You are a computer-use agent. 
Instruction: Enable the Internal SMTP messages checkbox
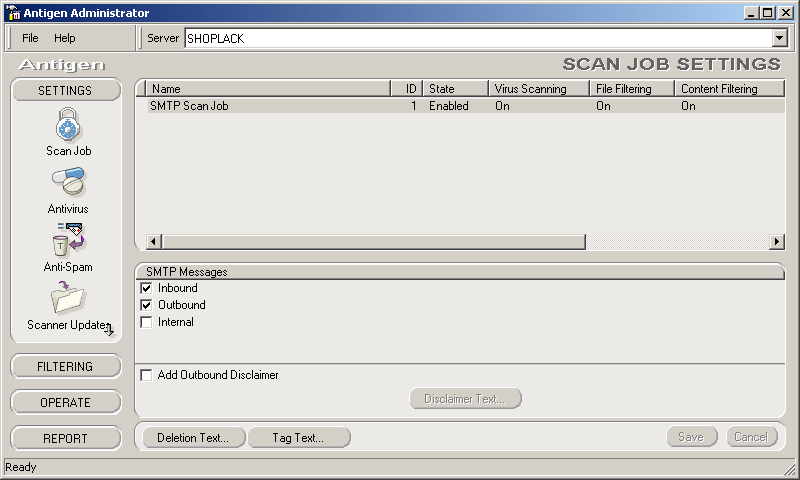[x=146, y=322]
